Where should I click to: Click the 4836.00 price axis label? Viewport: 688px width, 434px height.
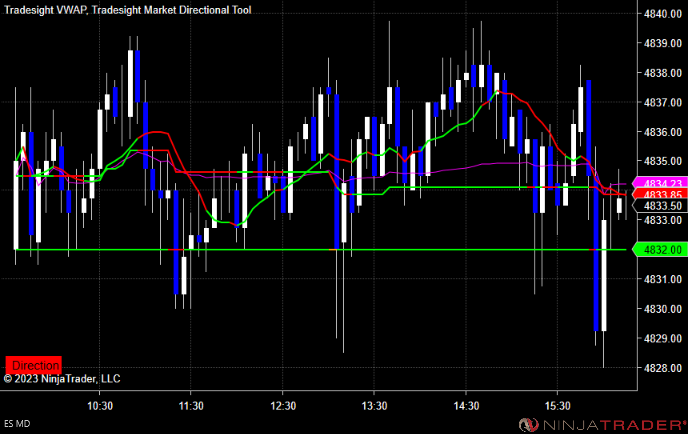(663, 132)
